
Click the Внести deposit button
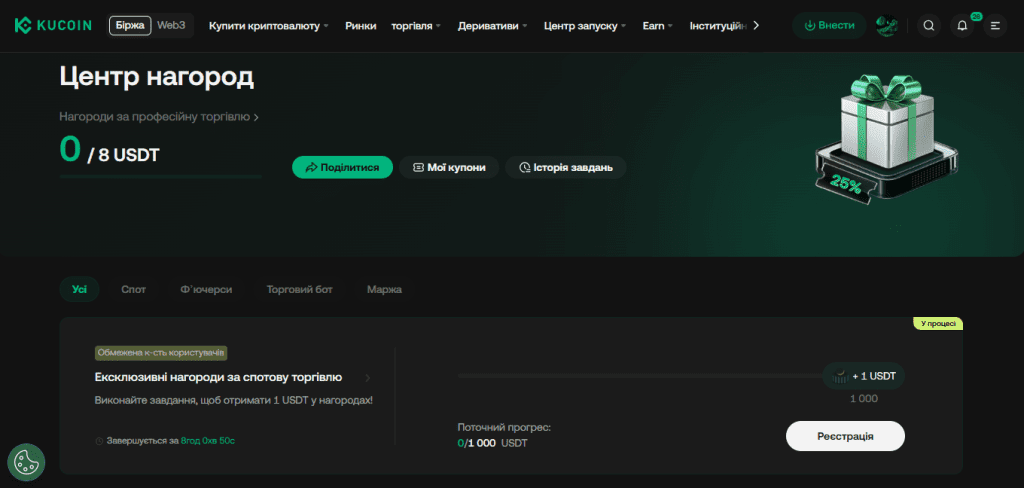pyautogui.click(x=829, y=25)
